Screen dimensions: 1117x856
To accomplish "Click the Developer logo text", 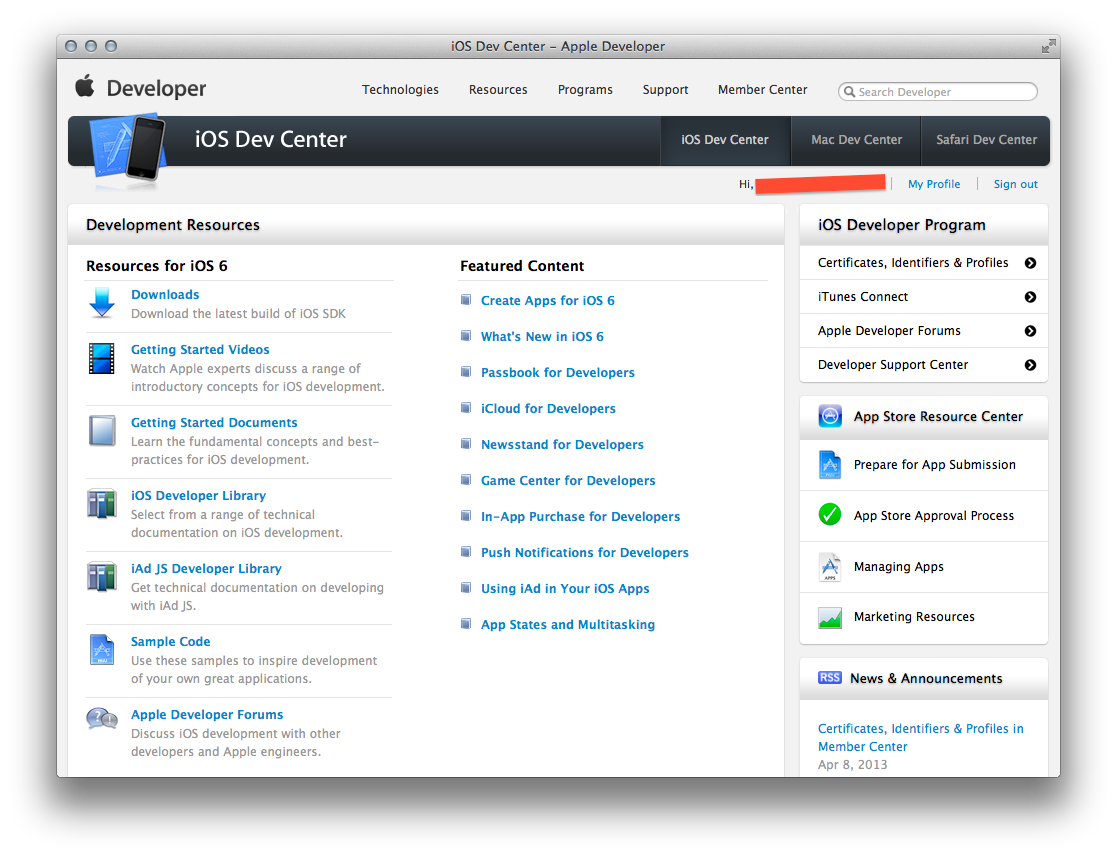I will coord(156,88).
